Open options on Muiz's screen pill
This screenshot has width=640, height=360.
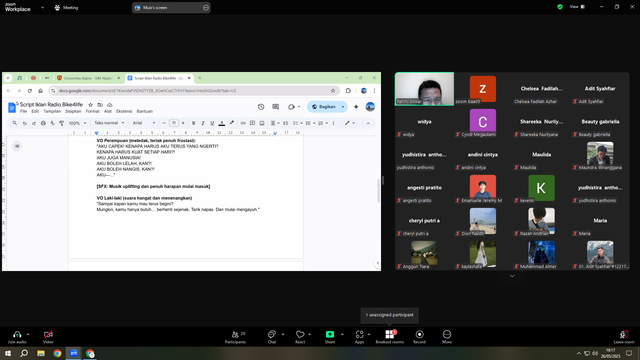pyautogui.click(x=206, y=7)
